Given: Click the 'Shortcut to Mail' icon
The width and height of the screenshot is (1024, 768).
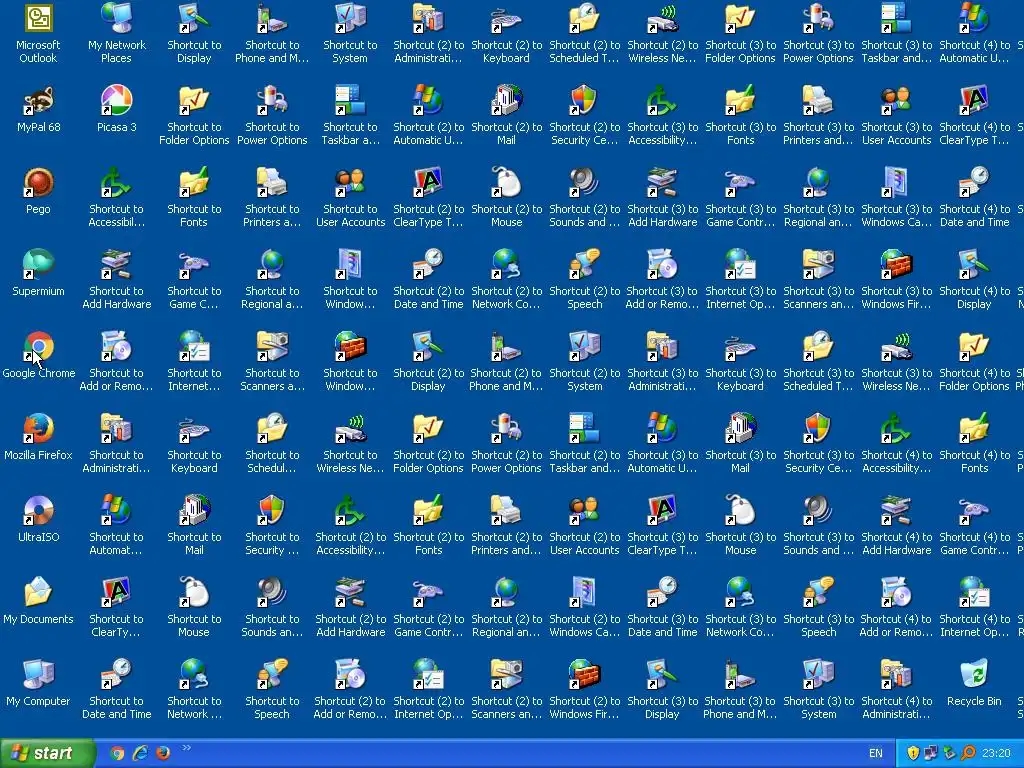Looking at the screenshot, I should coord(194,511).
